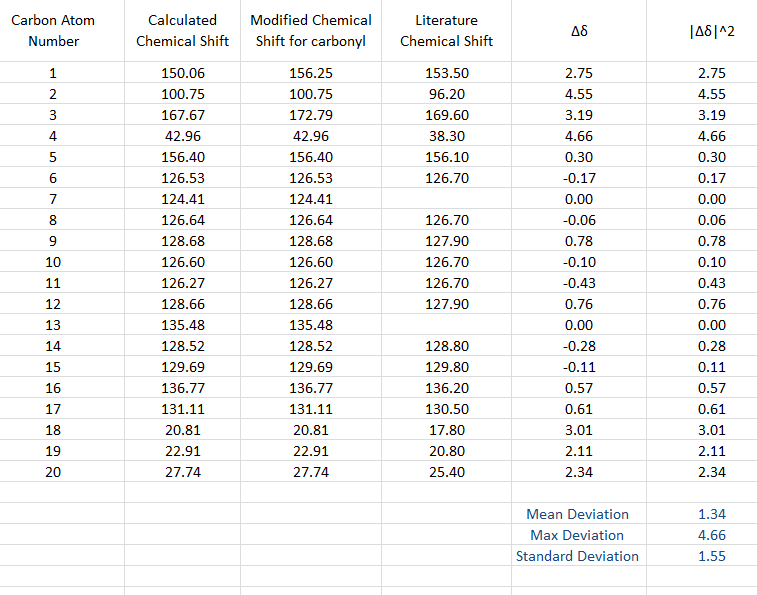Click calculated shift value 167.67
757x595 pixels.
click(x=182, y=115)
